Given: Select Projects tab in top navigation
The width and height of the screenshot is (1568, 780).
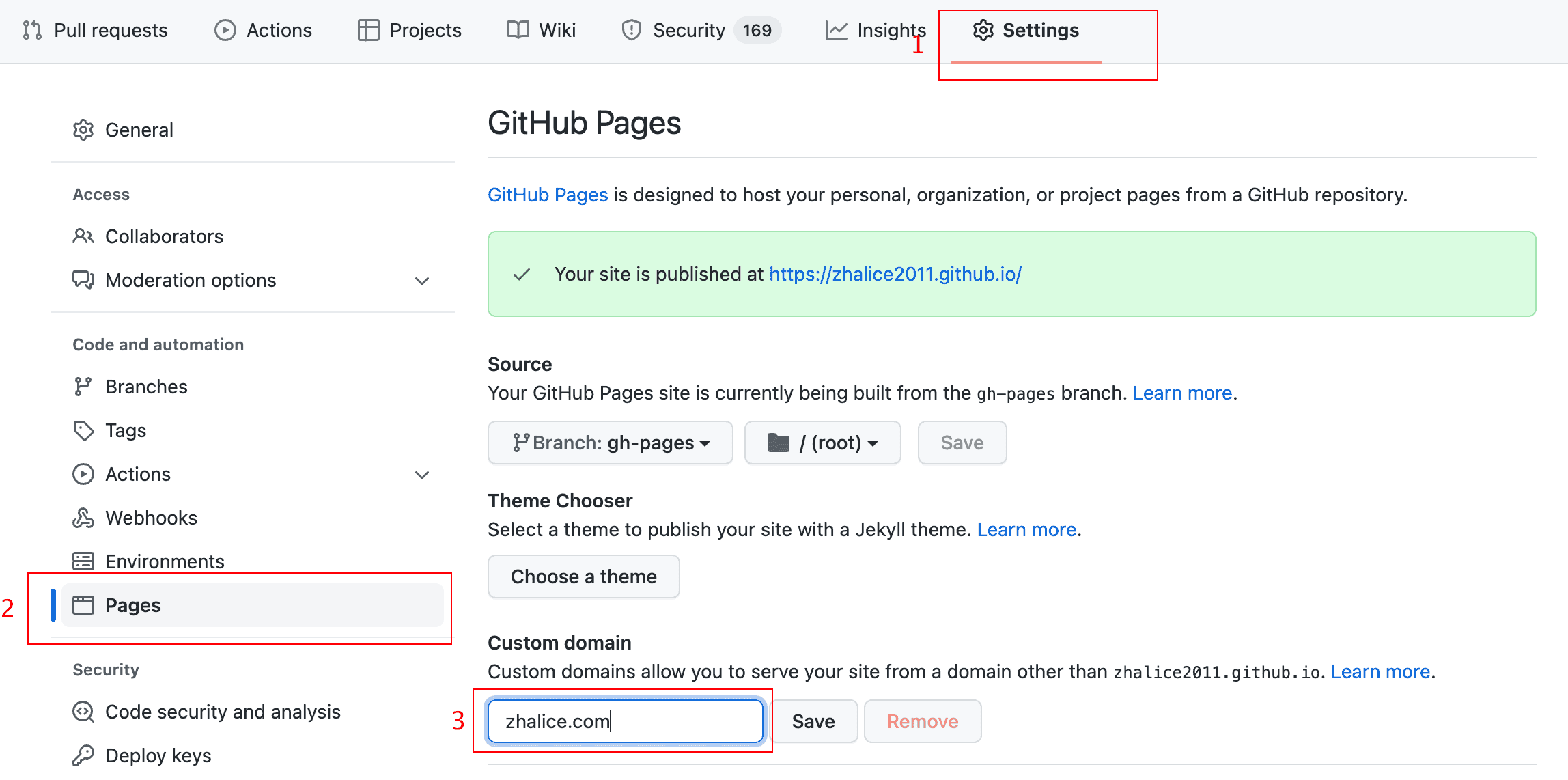Looking at the screenshot, I should click(410, 30).
